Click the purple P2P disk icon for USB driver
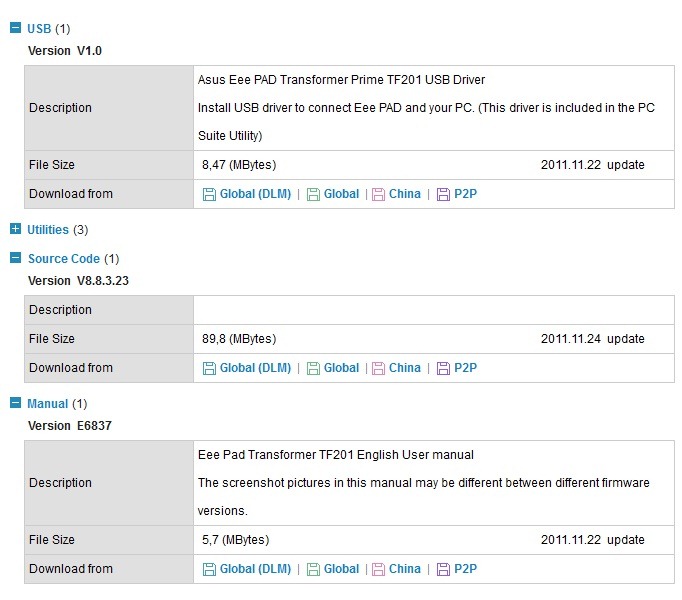The height and width of the screenshot is (600, 682). click(443, 194)
